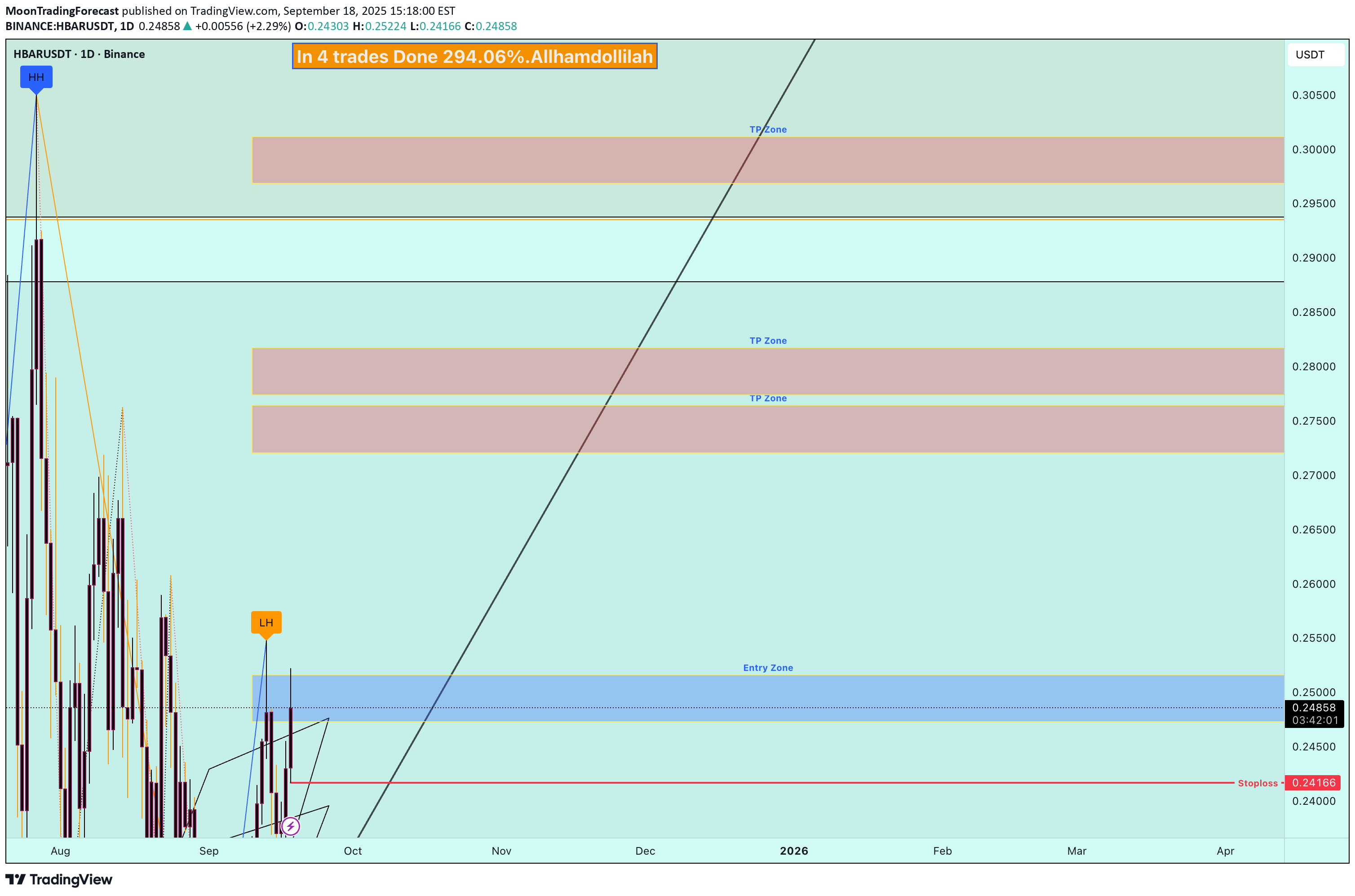Click the 0.29000 price axis label
1355x896 pixels.
click(x=1314, y=258)
